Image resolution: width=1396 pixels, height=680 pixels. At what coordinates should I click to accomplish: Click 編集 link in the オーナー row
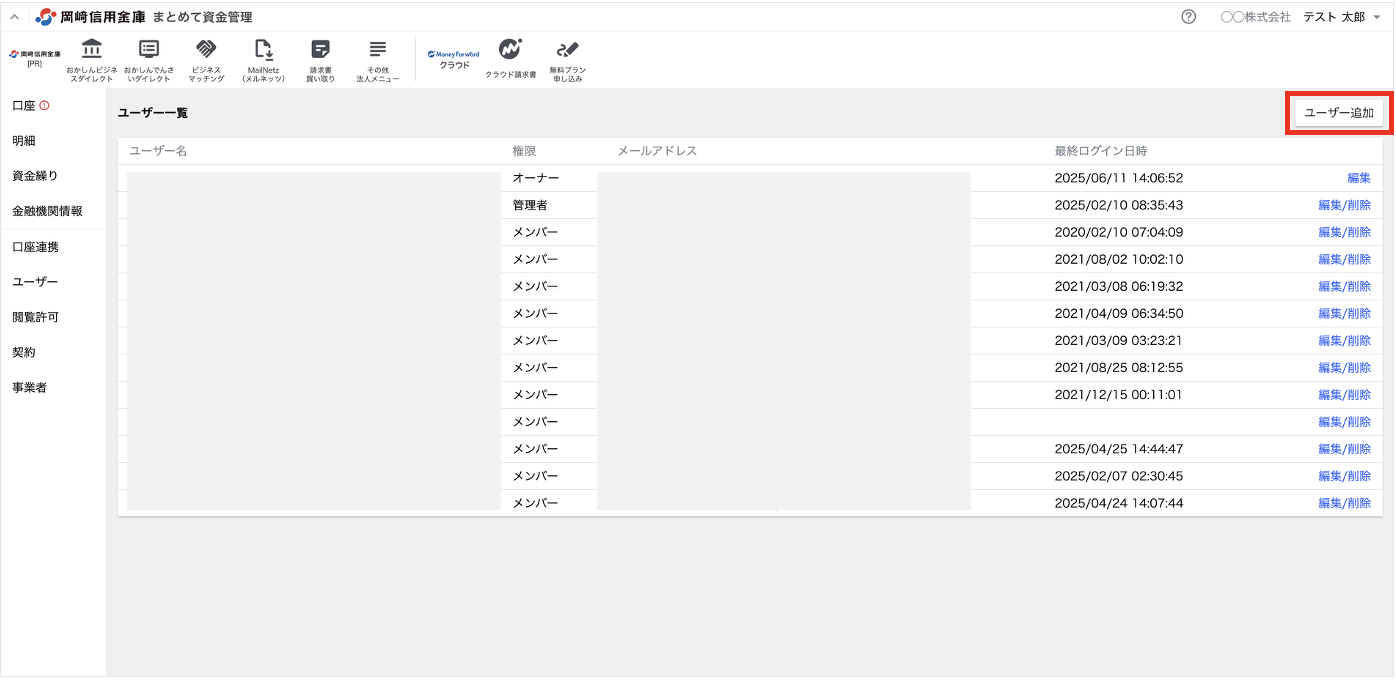click(1359, 178)
